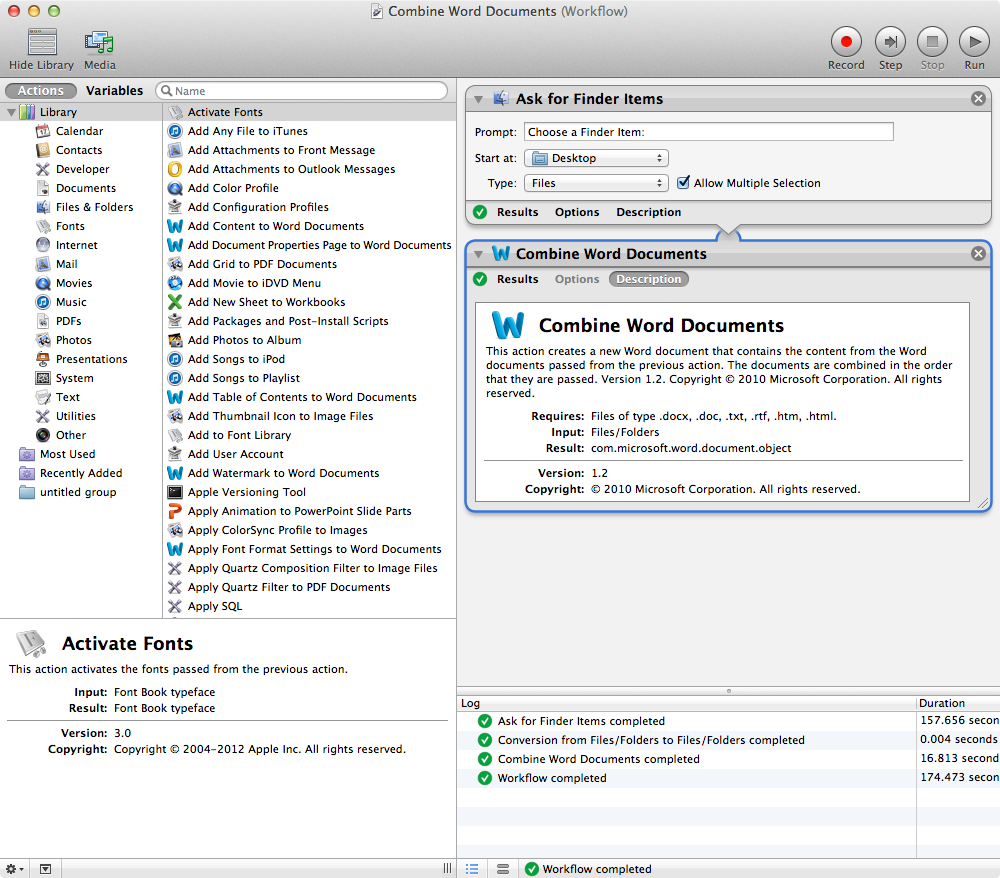The width and height of the screenshot is (1000, 878).
Task: Show the log list view
Action: coord(472,869)
